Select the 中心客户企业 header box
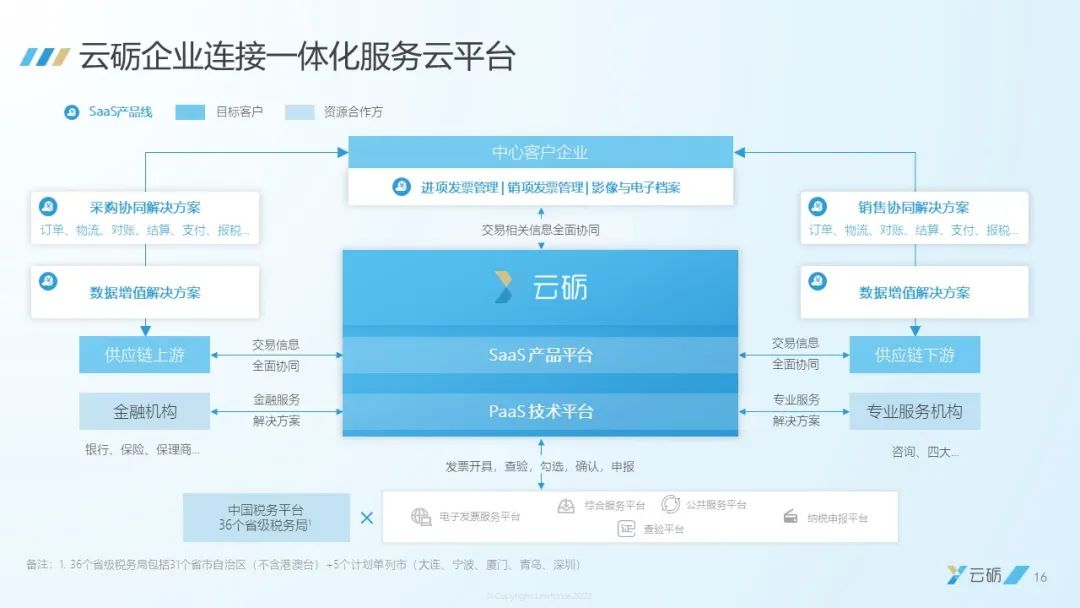Image resolution: width=1080 pixels, height=608 pixels. 541,152
